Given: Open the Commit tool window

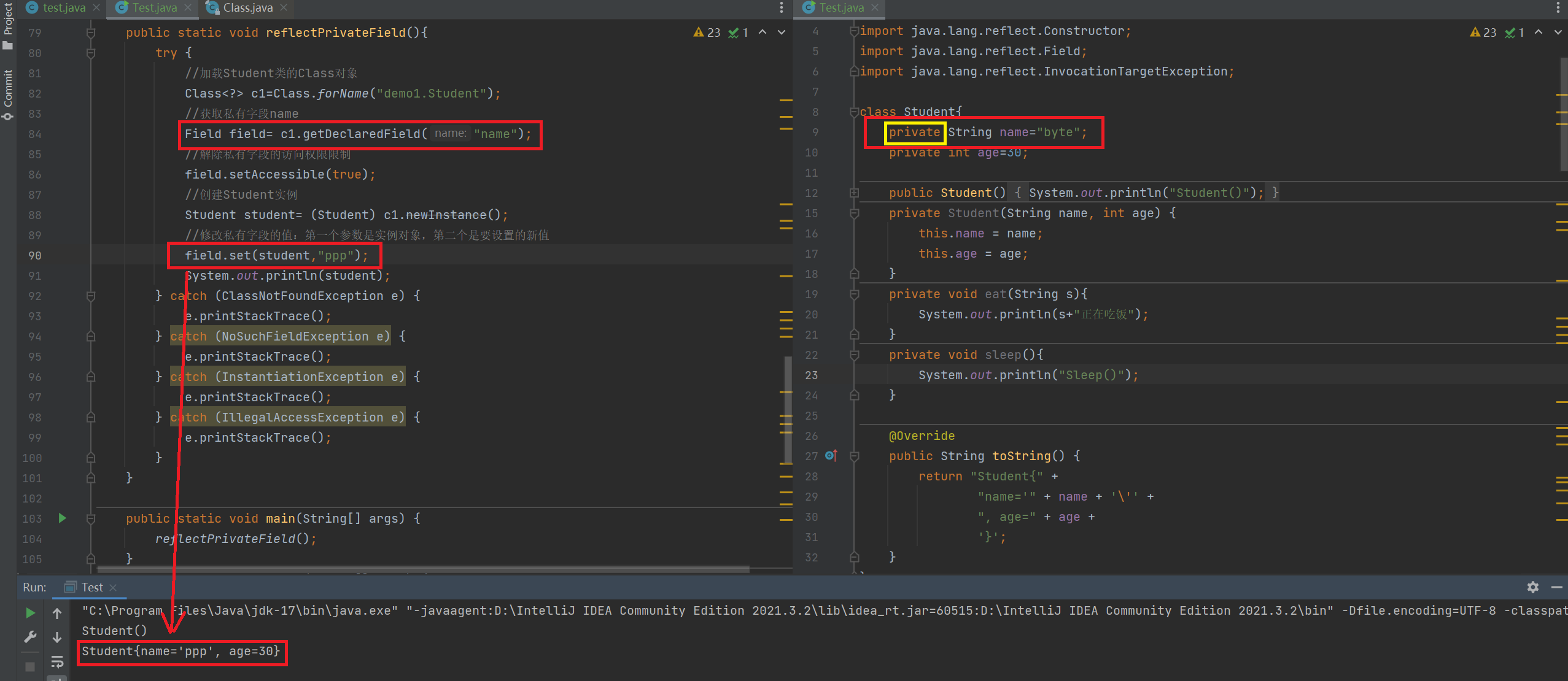Looking at the screenshot, I should pyautogui.click(x=7, y=95).
